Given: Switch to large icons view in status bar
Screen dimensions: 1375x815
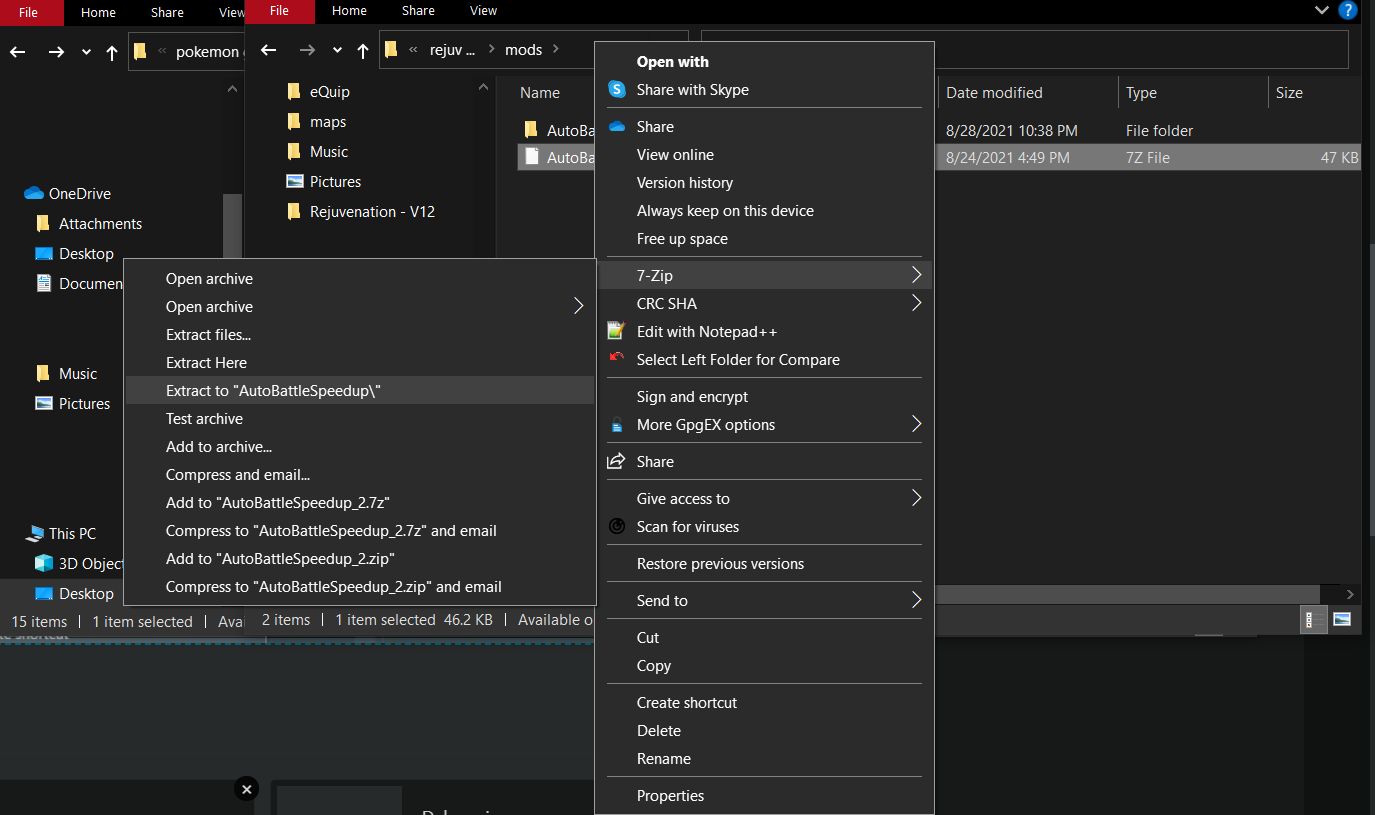Looking at the screenshot, I should [1342, 619].
